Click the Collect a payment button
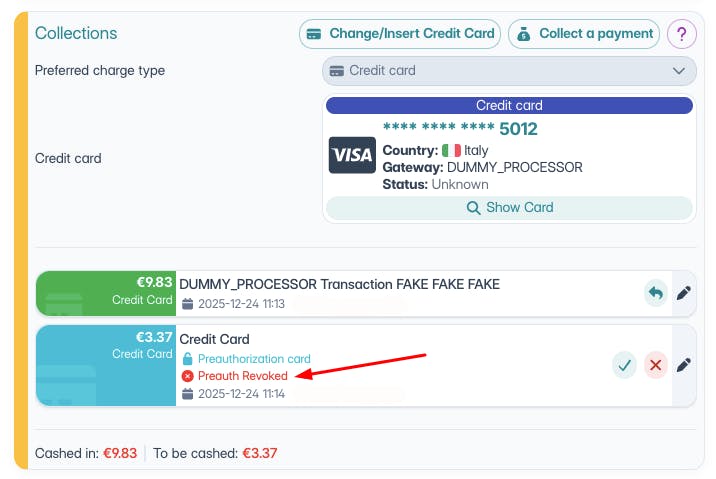716x479 pixels. click(584, 34)
